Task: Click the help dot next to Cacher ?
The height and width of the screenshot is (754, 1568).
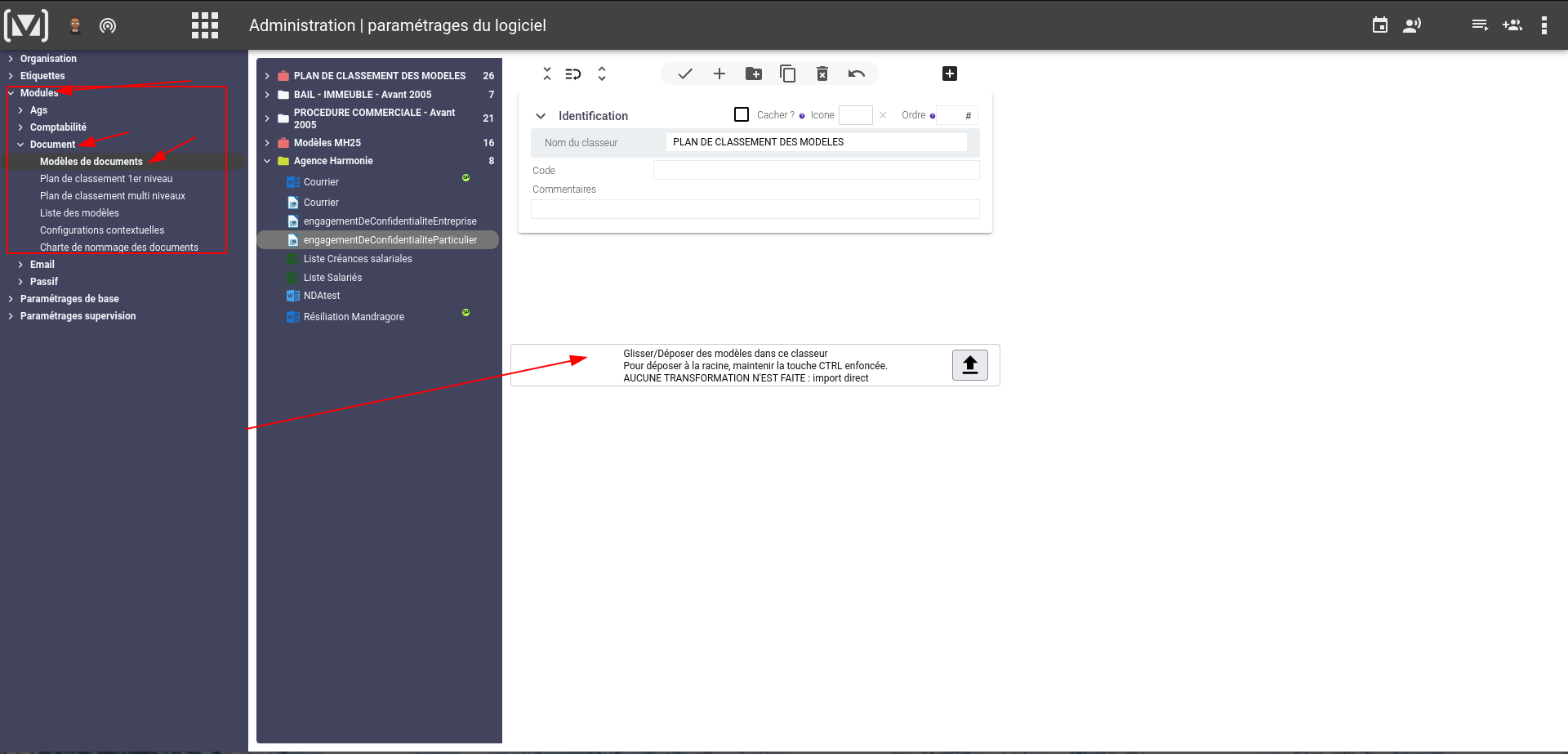Action: pyautogui.click(x=802, y=116)
